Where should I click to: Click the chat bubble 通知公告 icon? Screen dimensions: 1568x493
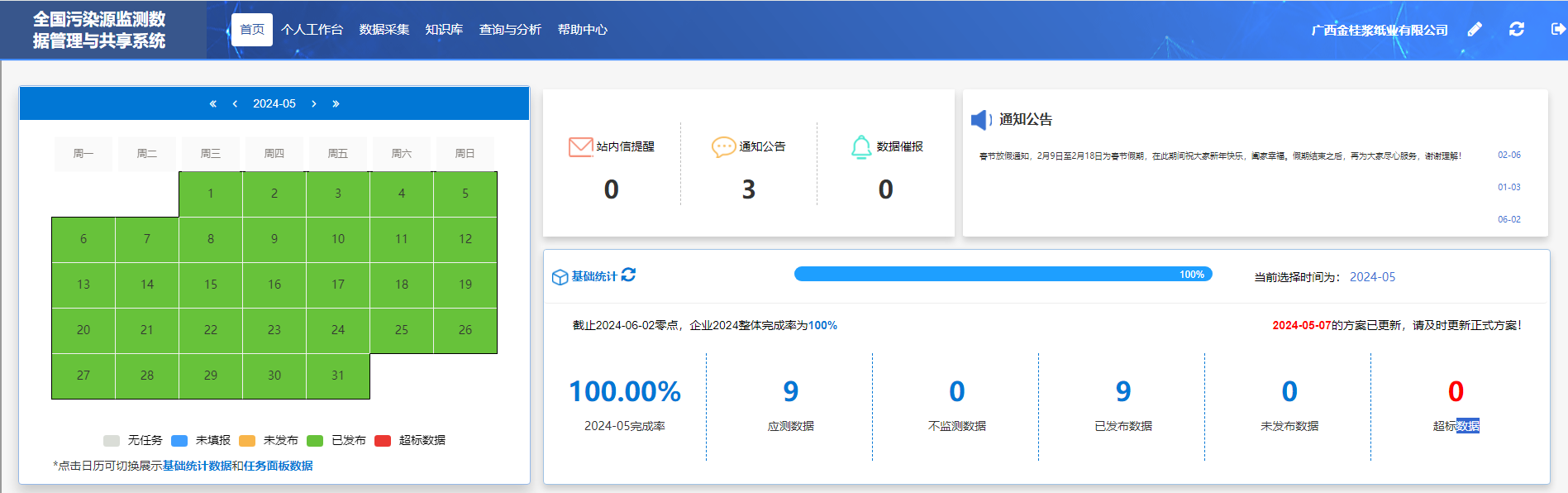pyautogui.click(x=723, y=146)
